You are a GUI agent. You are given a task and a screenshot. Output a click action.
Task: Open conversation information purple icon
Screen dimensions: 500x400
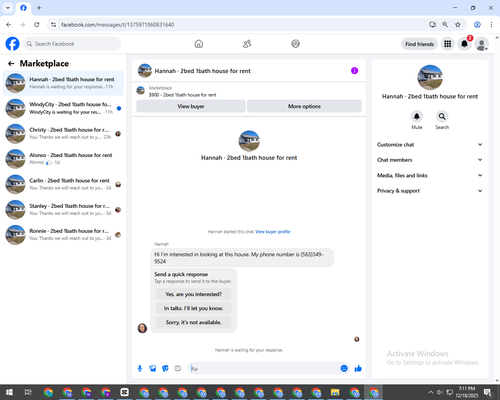(x=354, y=71)
